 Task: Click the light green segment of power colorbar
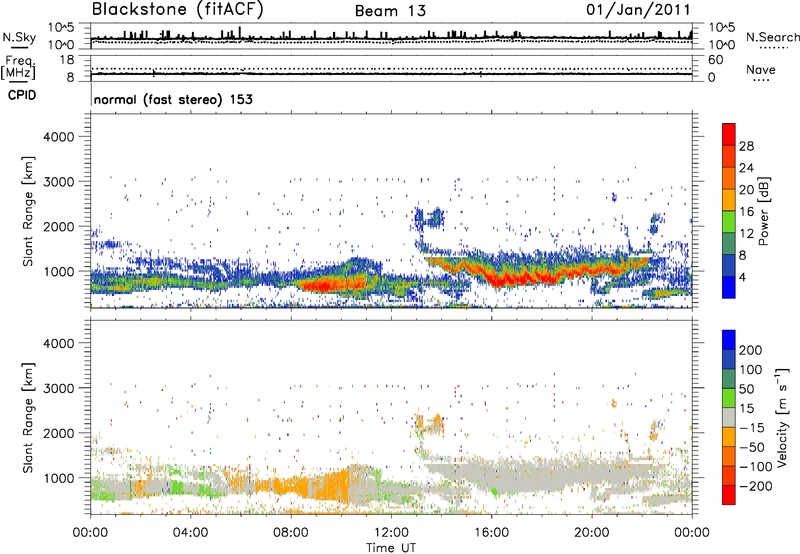[x=729, y=222]
